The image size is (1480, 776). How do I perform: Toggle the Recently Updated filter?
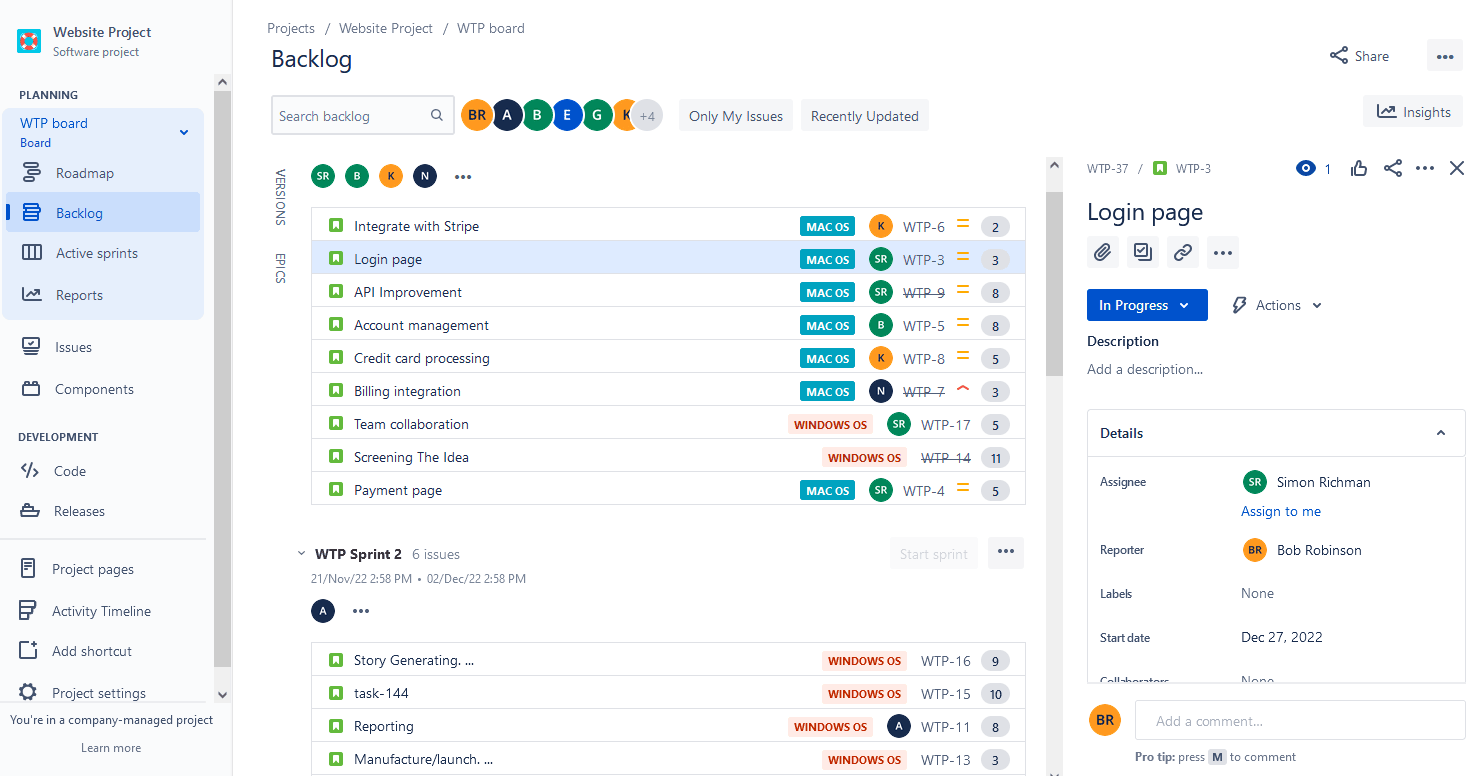[864, 115]
